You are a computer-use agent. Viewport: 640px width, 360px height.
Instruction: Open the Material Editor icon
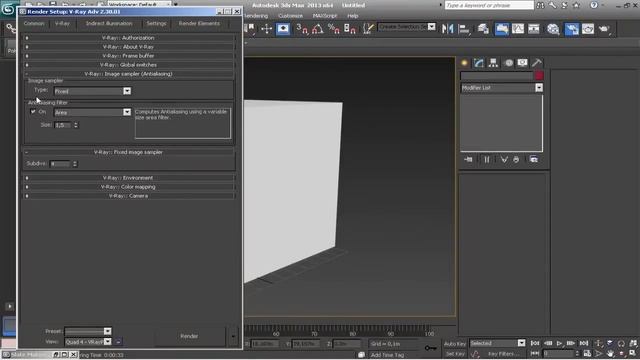pyautogui.click(x=553, y=29)
